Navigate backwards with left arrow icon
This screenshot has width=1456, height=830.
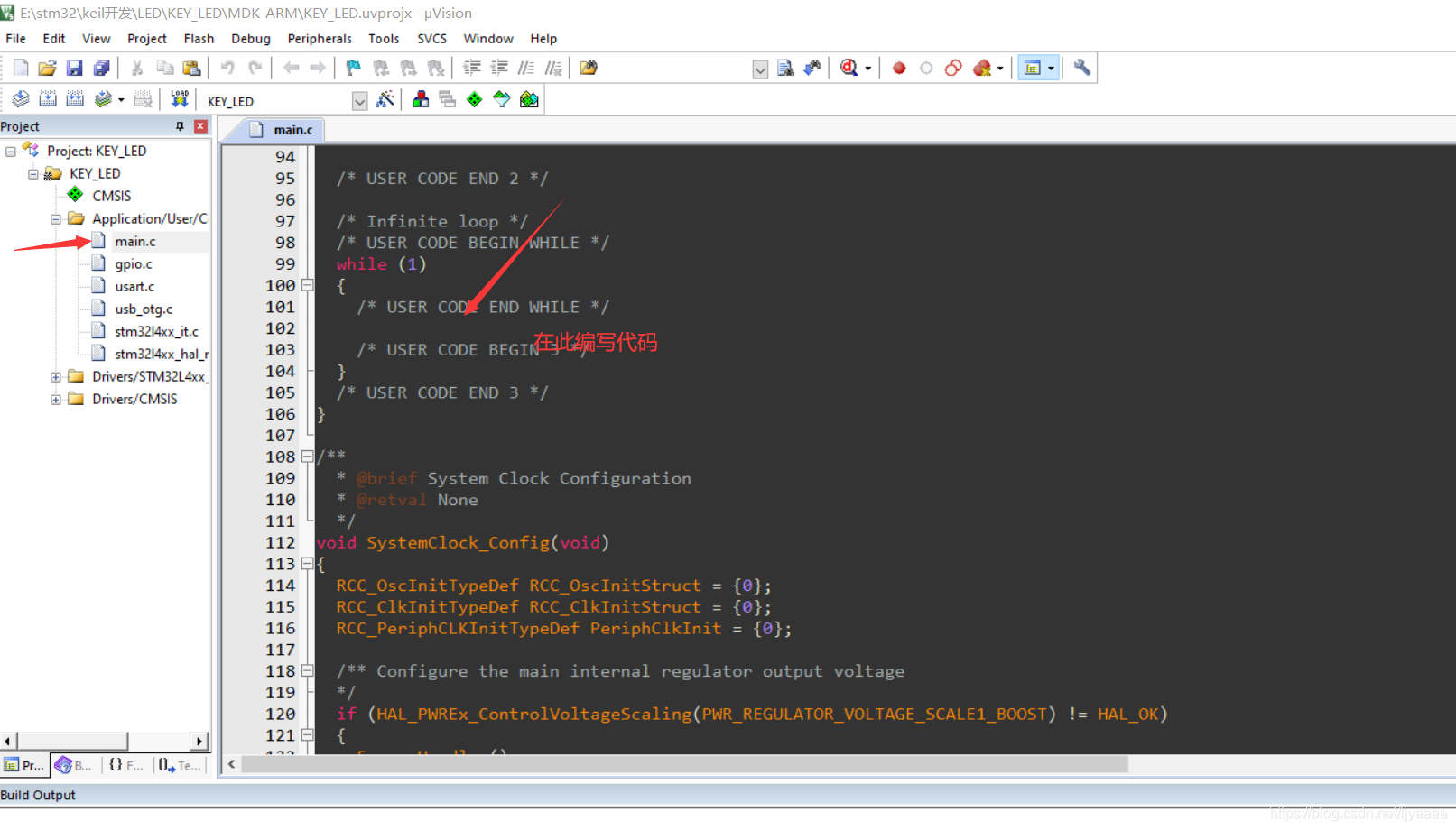pyautogui.click(x=291, y=68)
